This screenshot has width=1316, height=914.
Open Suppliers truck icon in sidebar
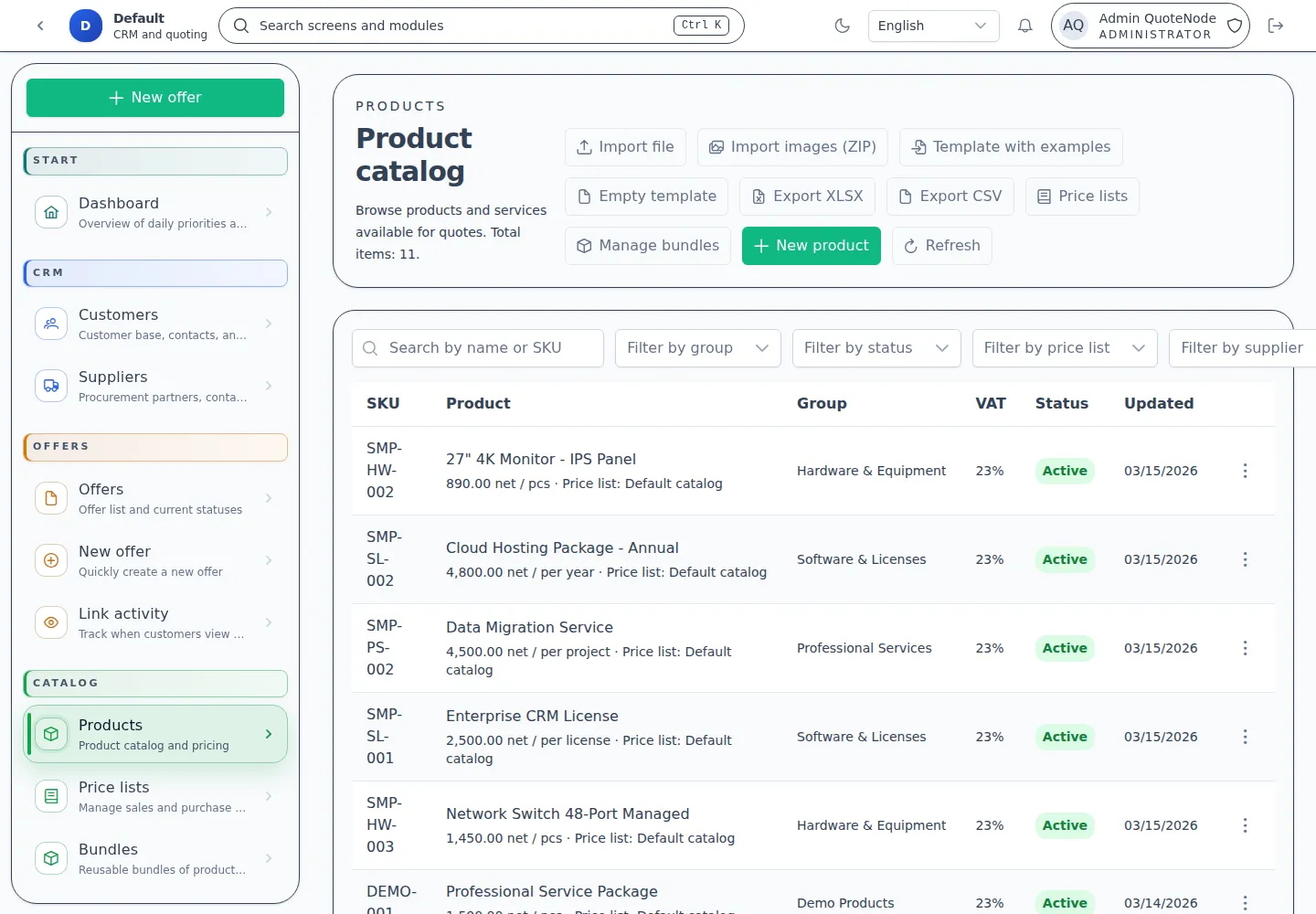point(51,386)
